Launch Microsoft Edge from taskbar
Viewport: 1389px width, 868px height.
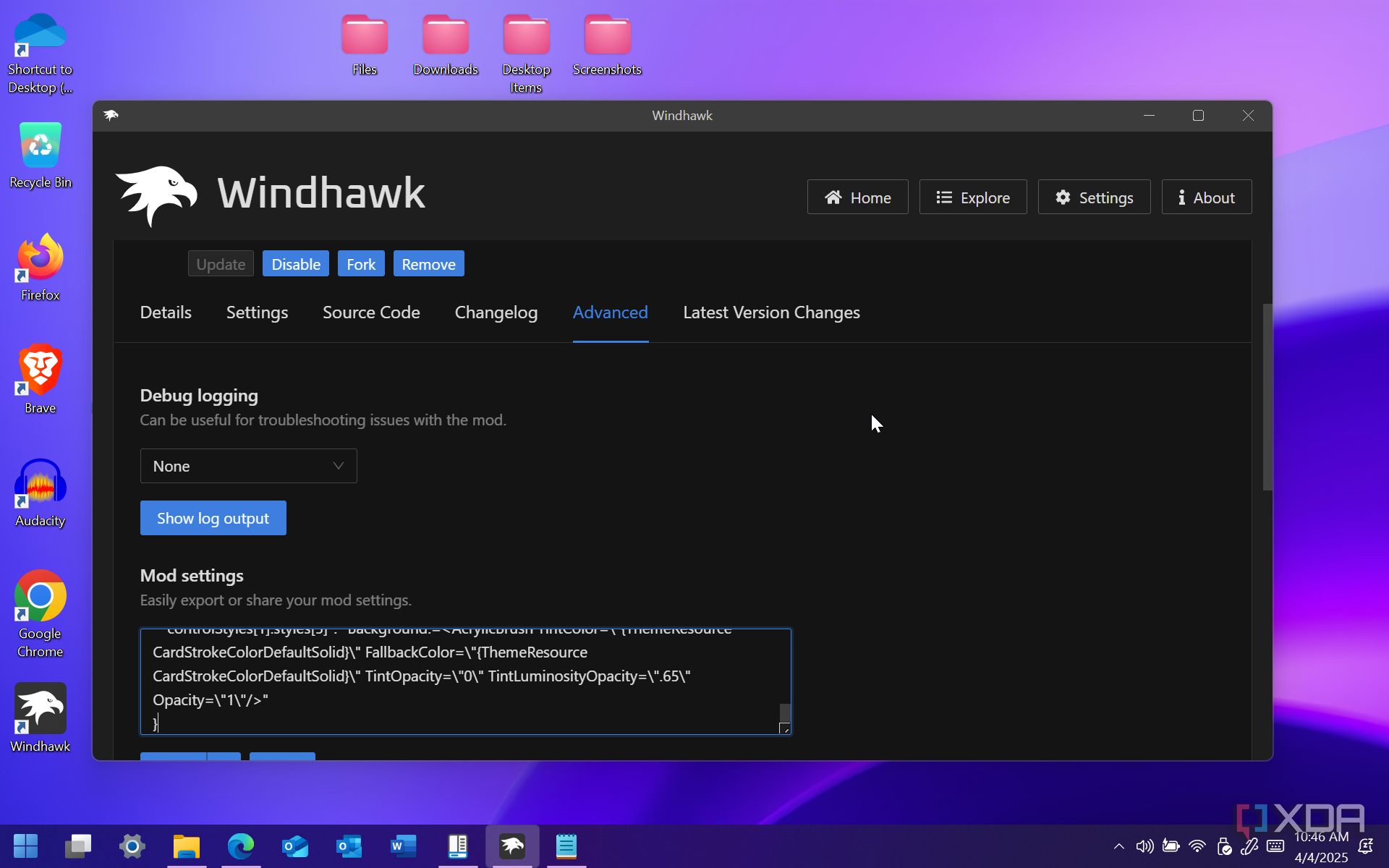click(x=241, y=846)
